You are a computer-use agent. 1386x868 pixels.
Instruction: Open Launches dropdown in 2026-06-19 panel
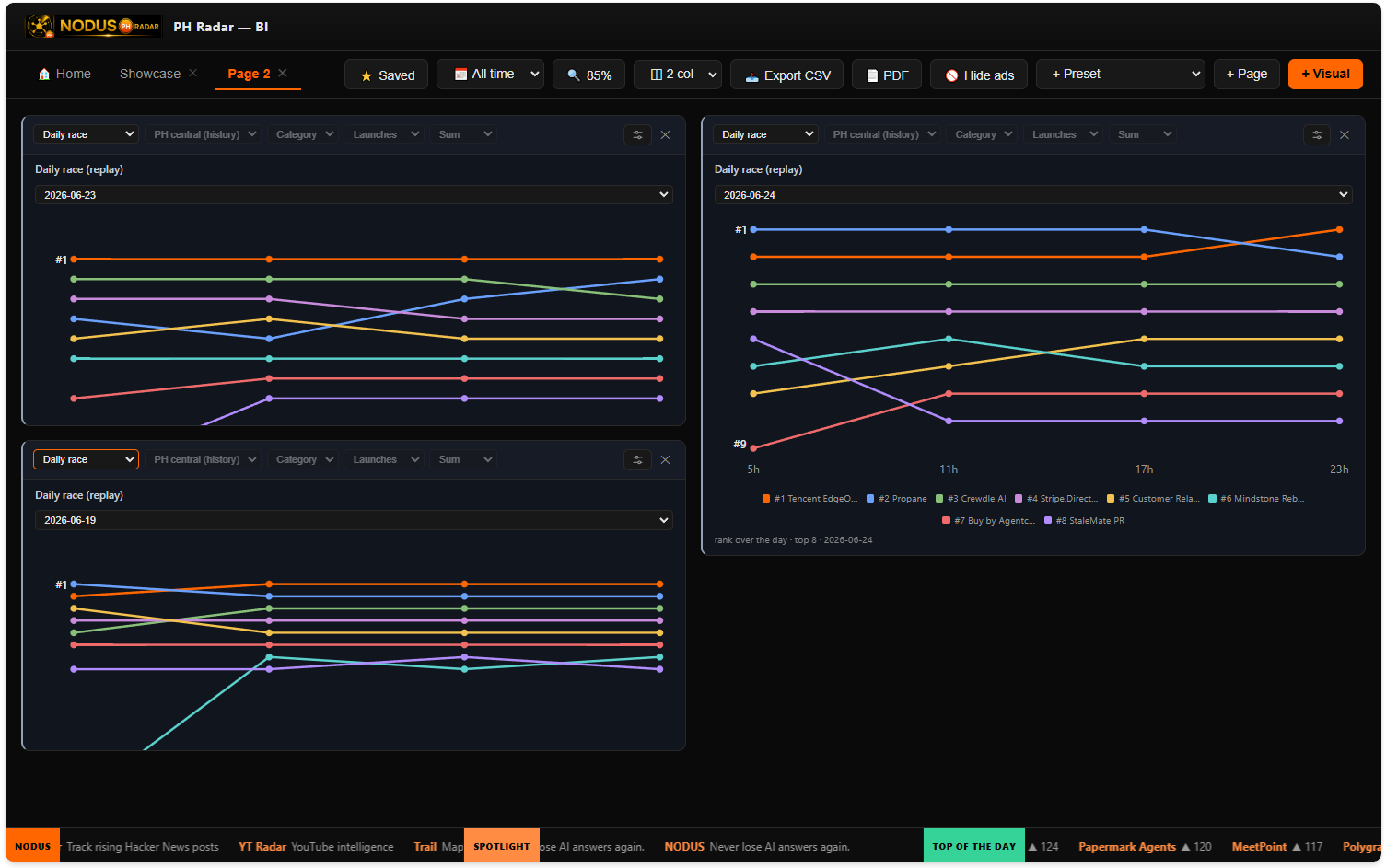(x=385, y=459)
